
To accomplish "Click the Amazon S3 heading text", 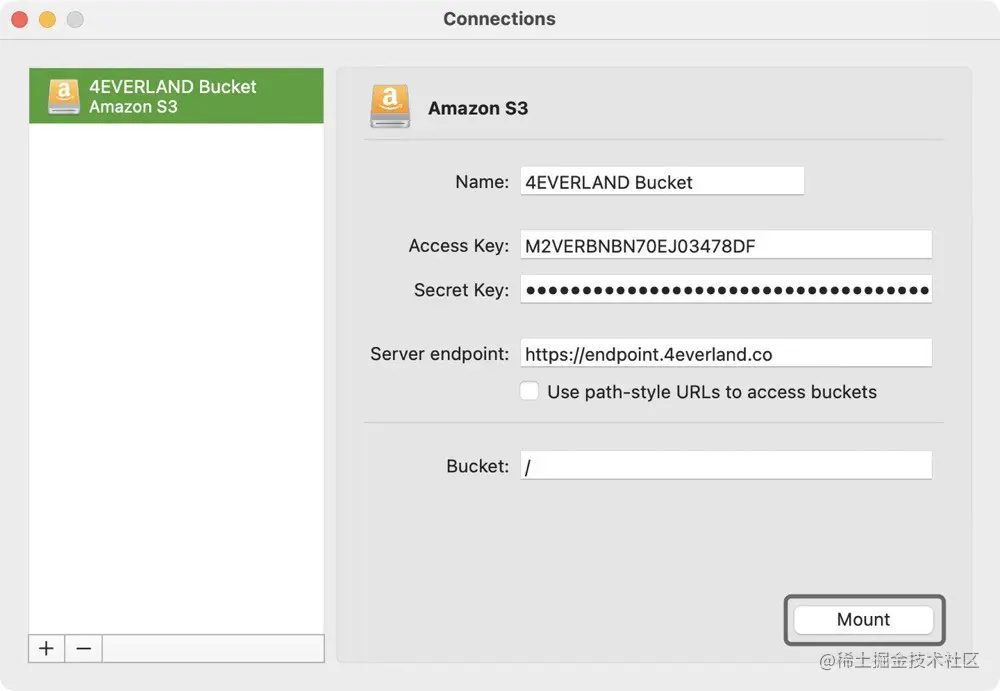I will click(478, 108).
